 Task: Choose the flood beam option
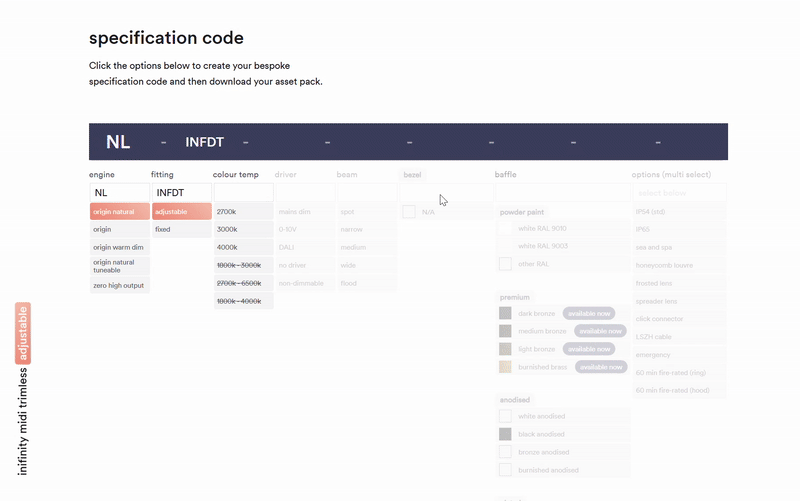367,283
